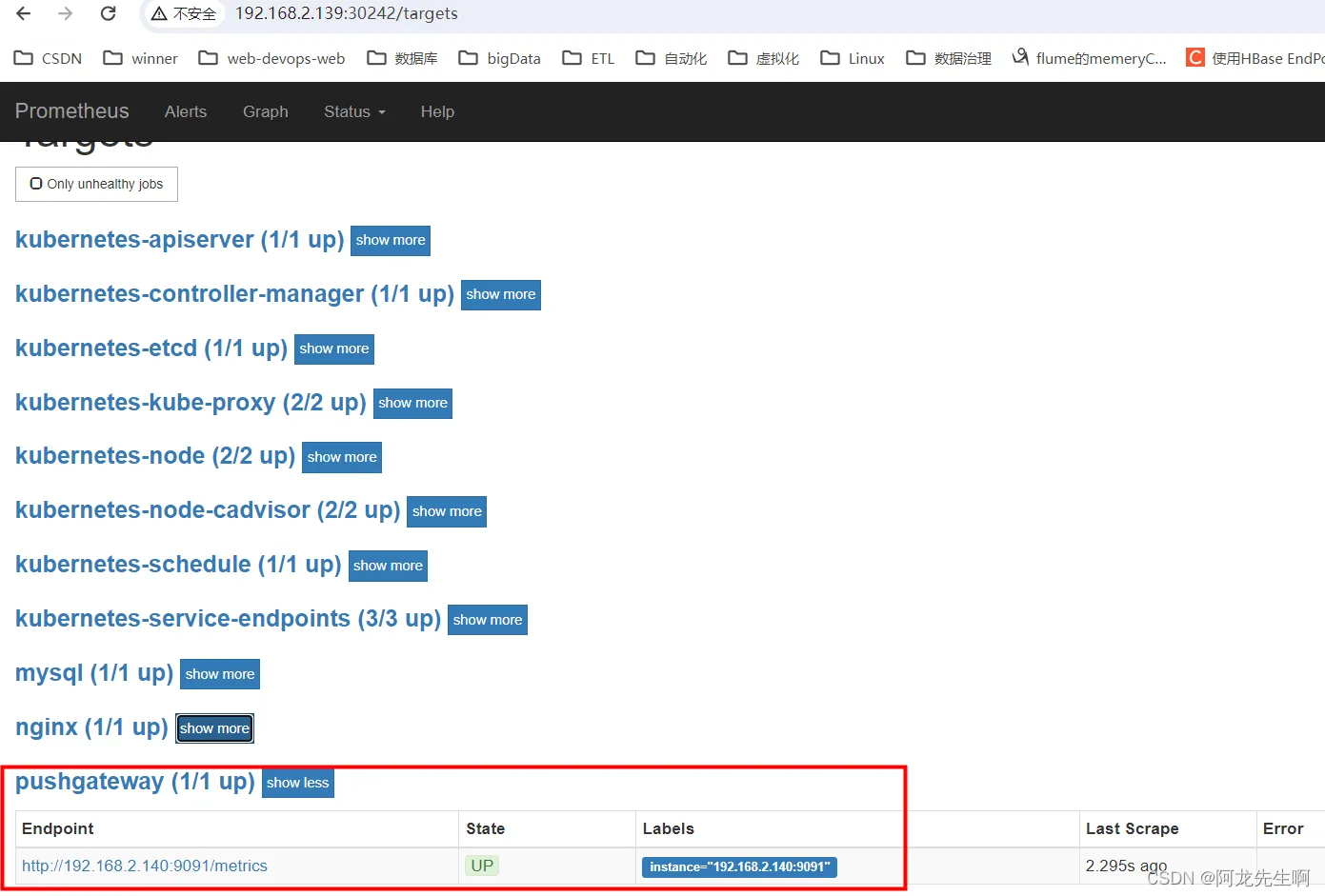
Task: Expand kubernetes-node-cadvisor with show more
Action: (447, 511)
